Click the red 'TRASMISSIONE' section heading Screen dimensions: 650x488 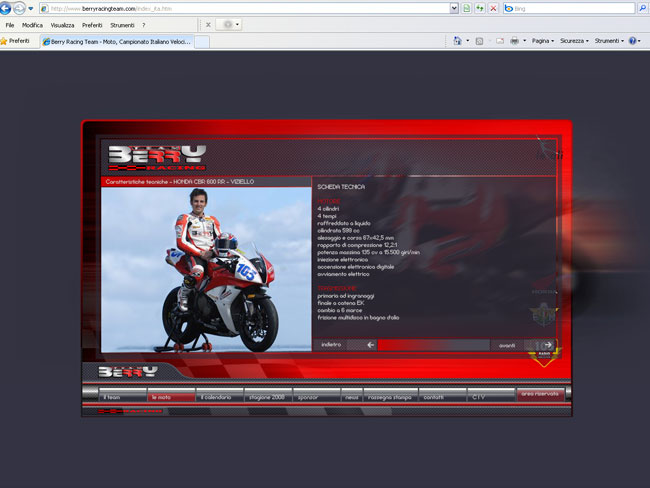337,288
